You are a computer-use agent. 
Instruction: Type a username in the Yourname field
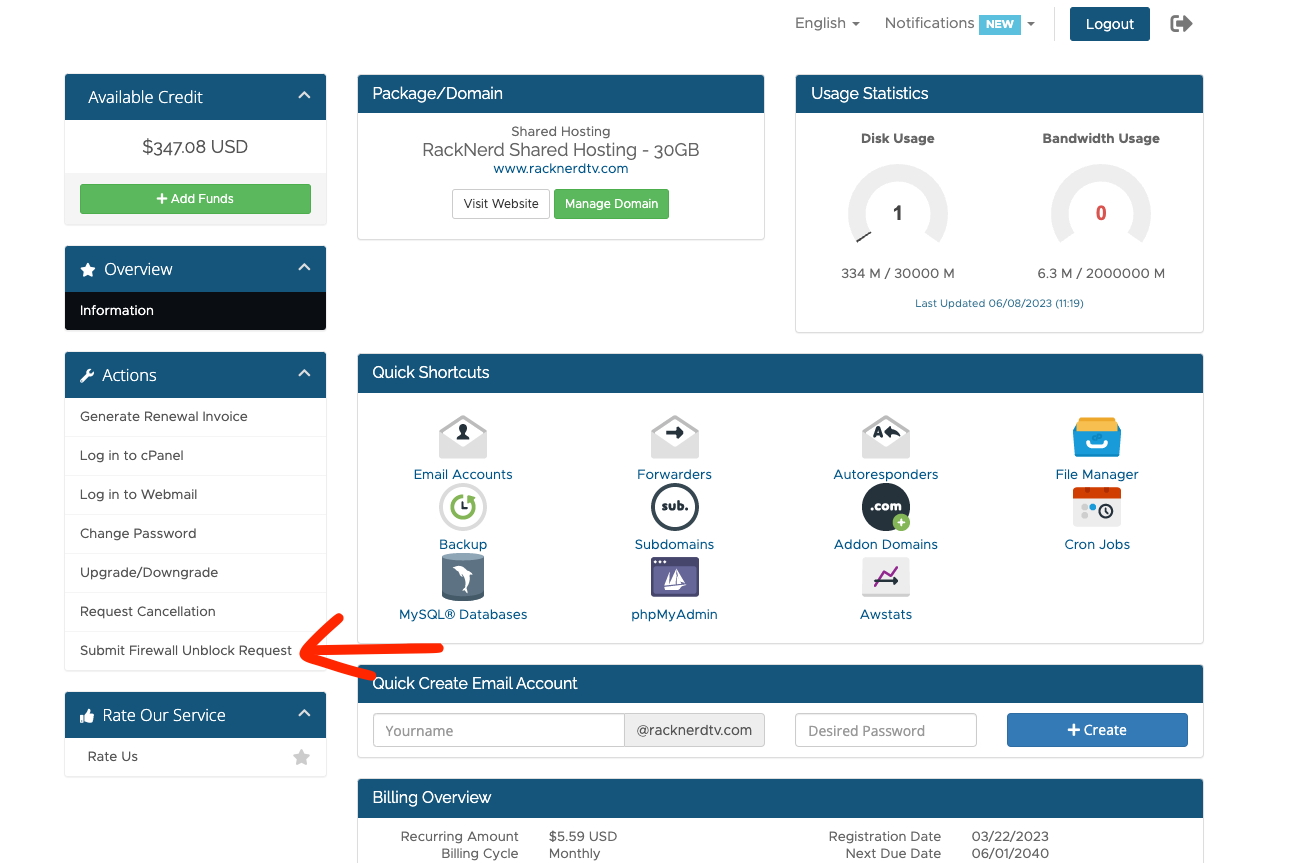498,730
